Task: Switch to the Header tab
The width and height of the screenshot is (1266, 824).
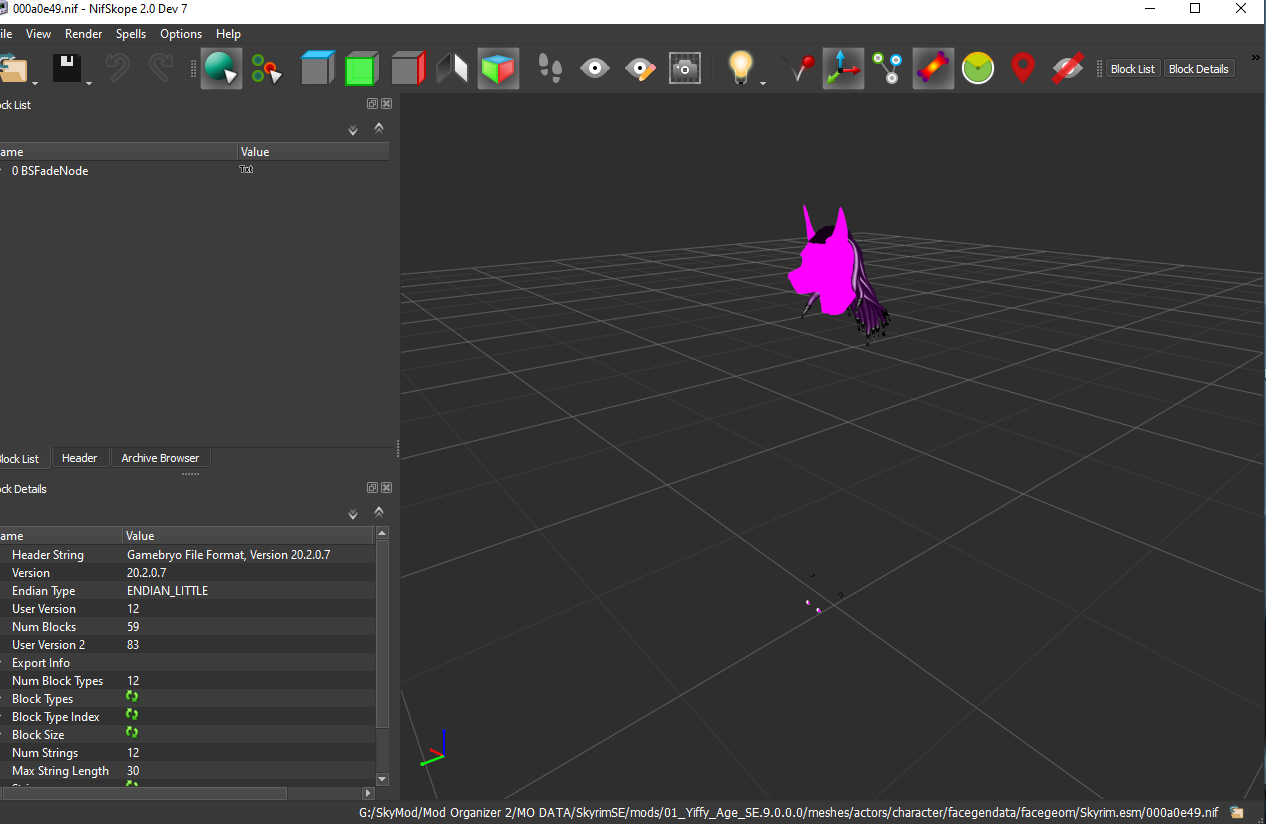Action: coord(80,458)
